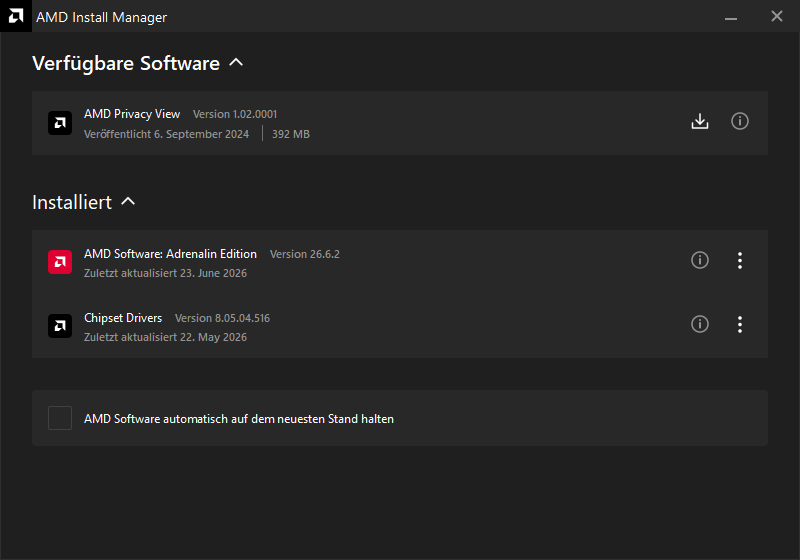Click Version 1.02.0001 text

click(235, 114)
